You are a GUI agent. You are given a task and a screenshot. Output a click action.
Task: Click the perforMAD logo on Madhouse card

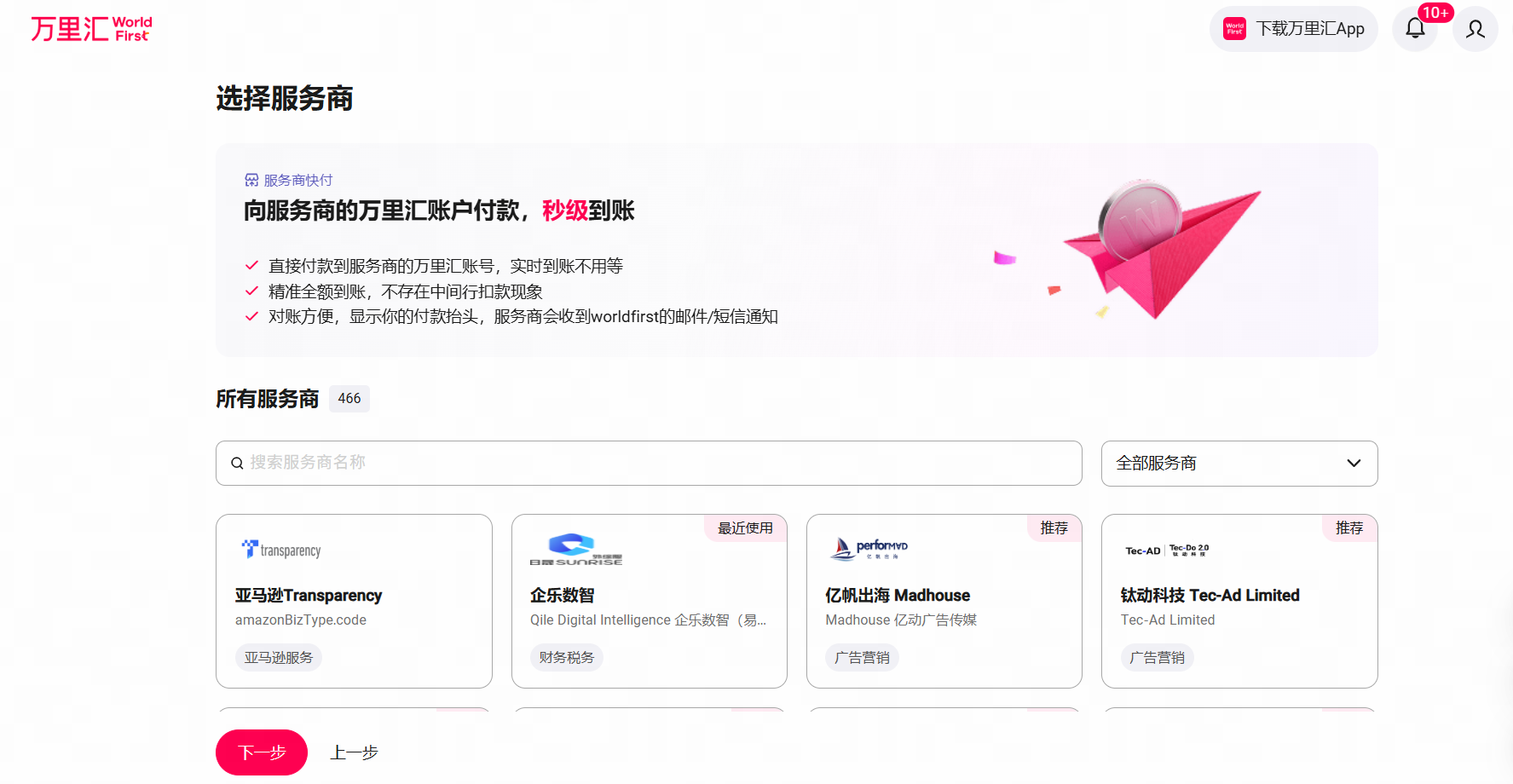pyautogui.click(x=869, y=550)
